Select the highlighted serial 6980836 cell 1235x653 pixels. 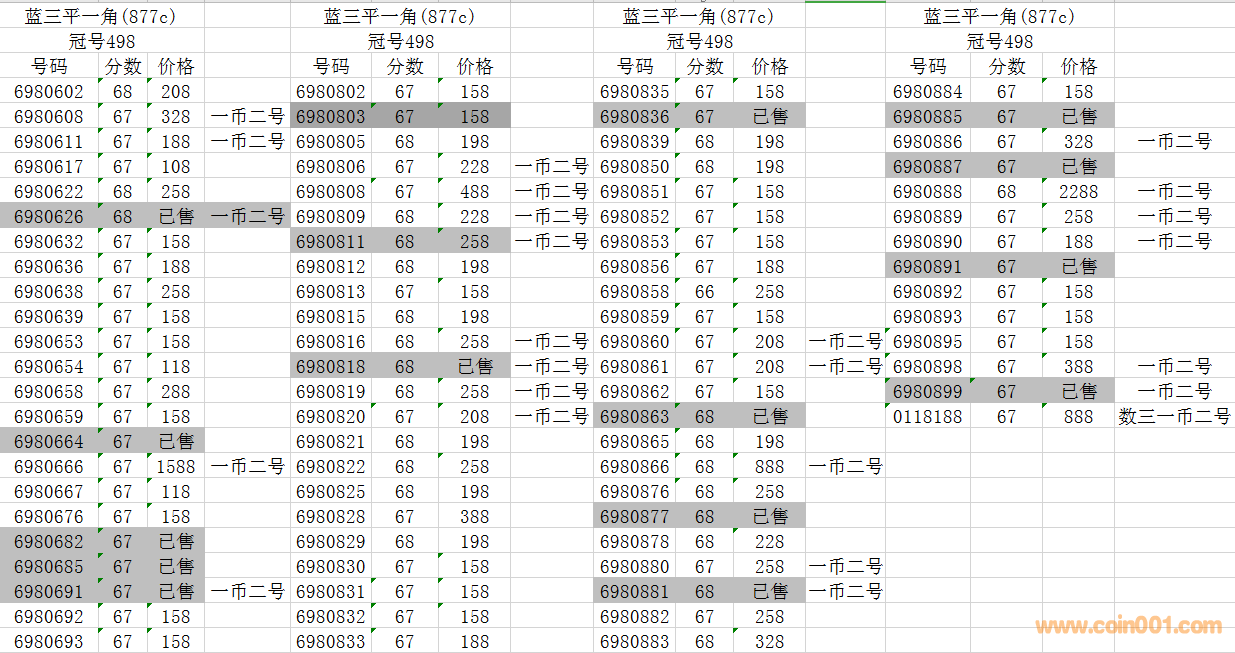coord(635,117)
